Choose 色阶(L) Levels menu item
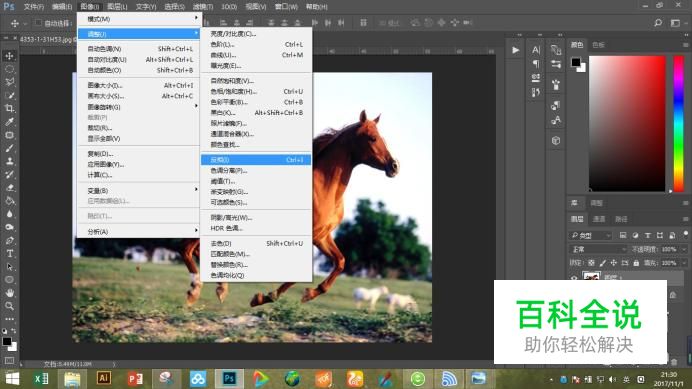Viewport: 692px width, 389px height. tap(256, 45)
